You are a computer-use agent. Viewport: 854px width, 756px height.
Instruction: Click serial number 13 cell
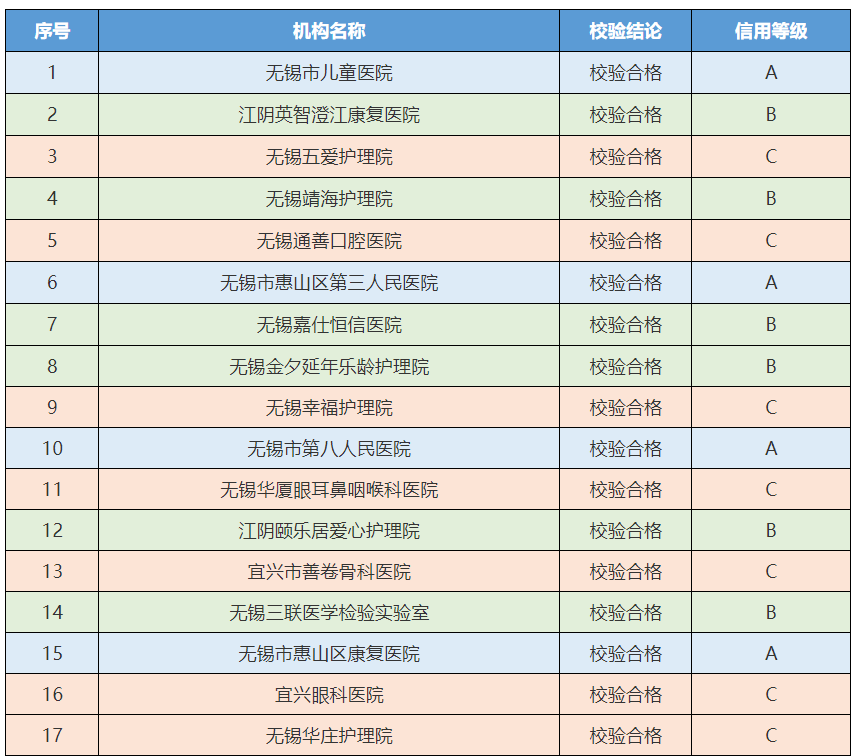pyautogui.click(x=52, y=571)
